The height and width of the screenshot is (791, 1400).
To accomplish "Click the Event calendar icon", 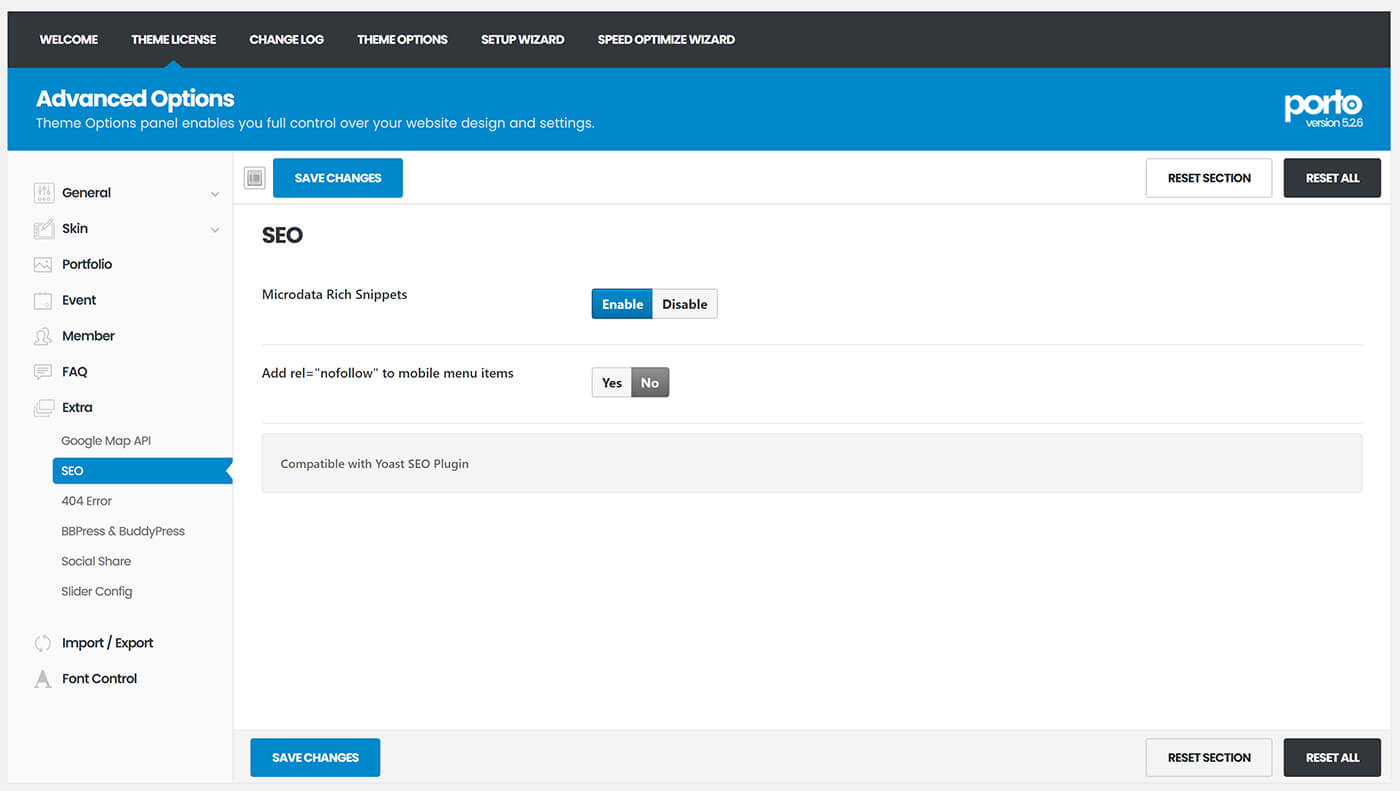I will 43,301.
